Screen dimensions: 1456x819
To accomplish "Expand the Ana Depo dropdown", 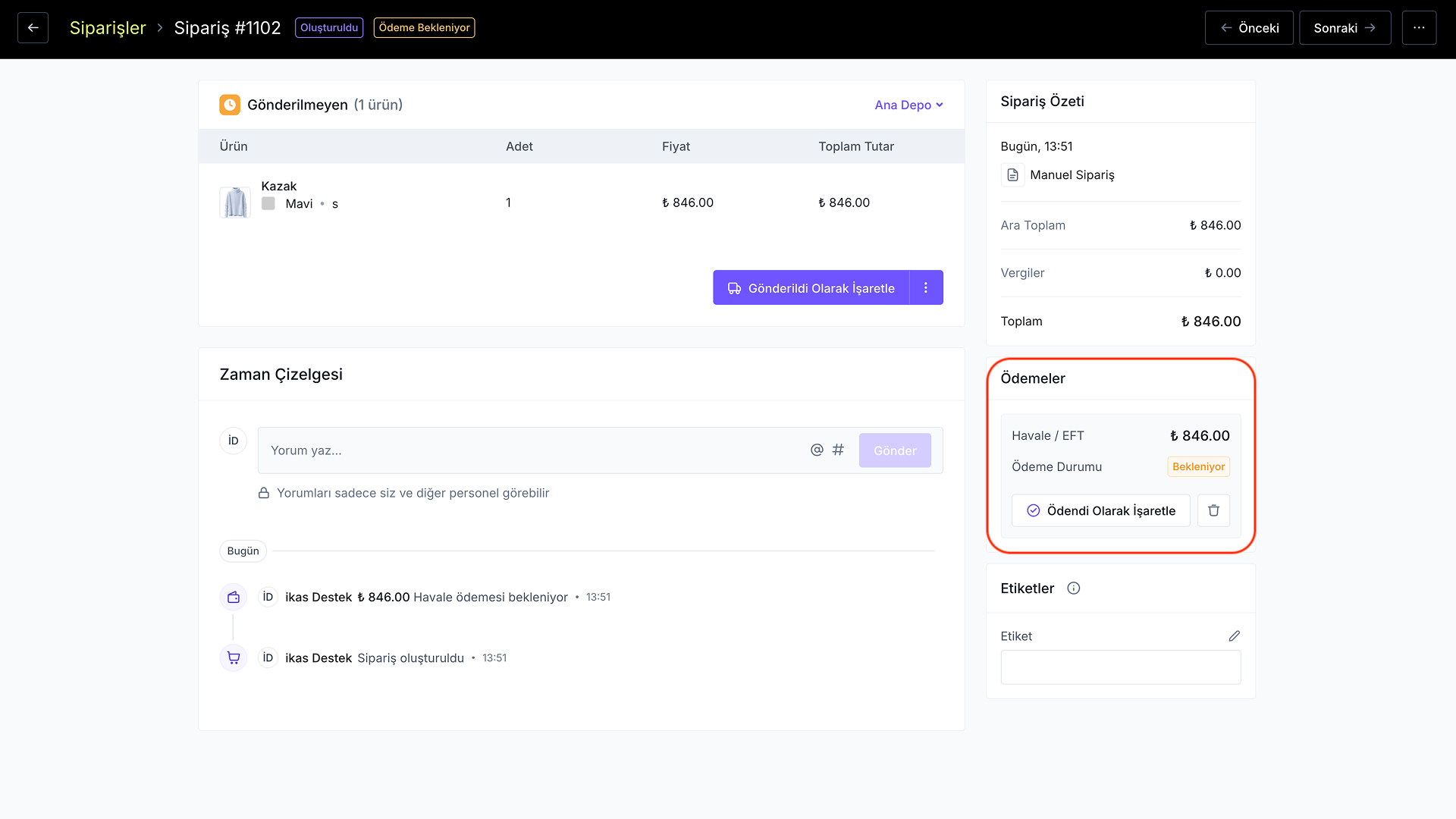I will coord(908,105).
